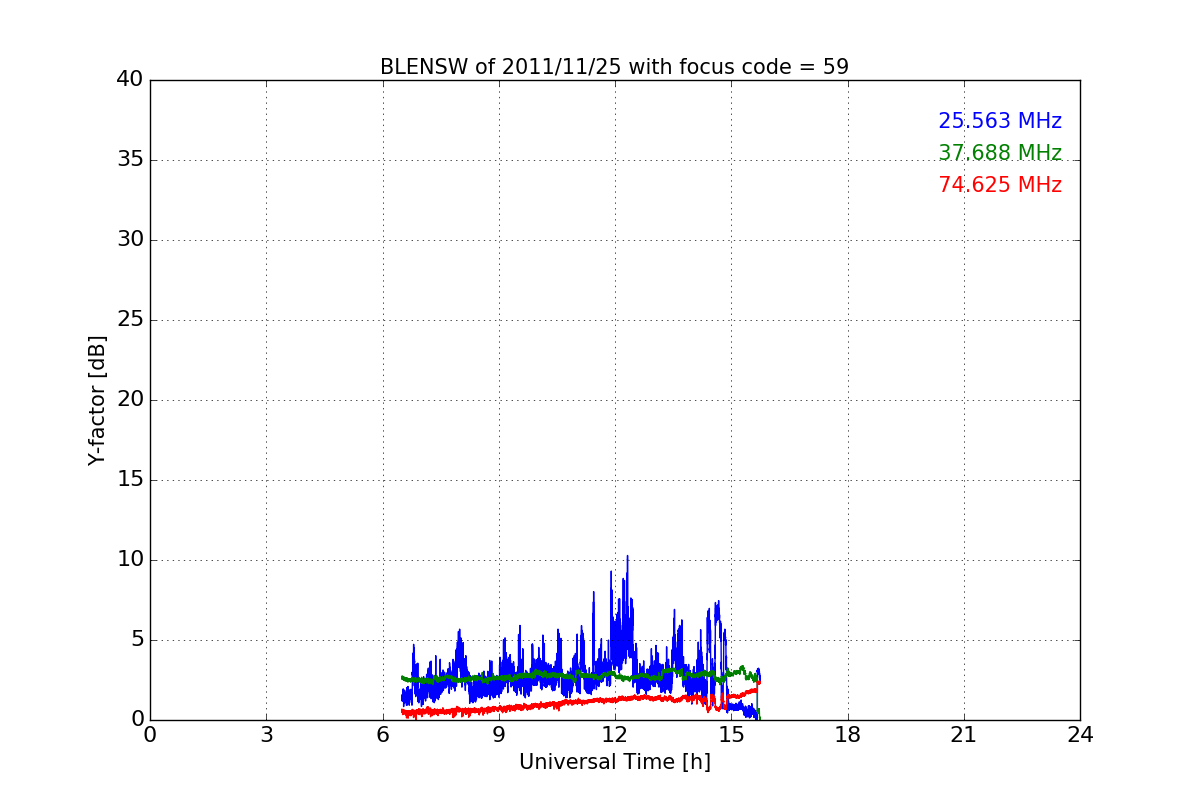Click the 'Universal Time [h]' axis label

pyautogui.click(x=614, y=762)
